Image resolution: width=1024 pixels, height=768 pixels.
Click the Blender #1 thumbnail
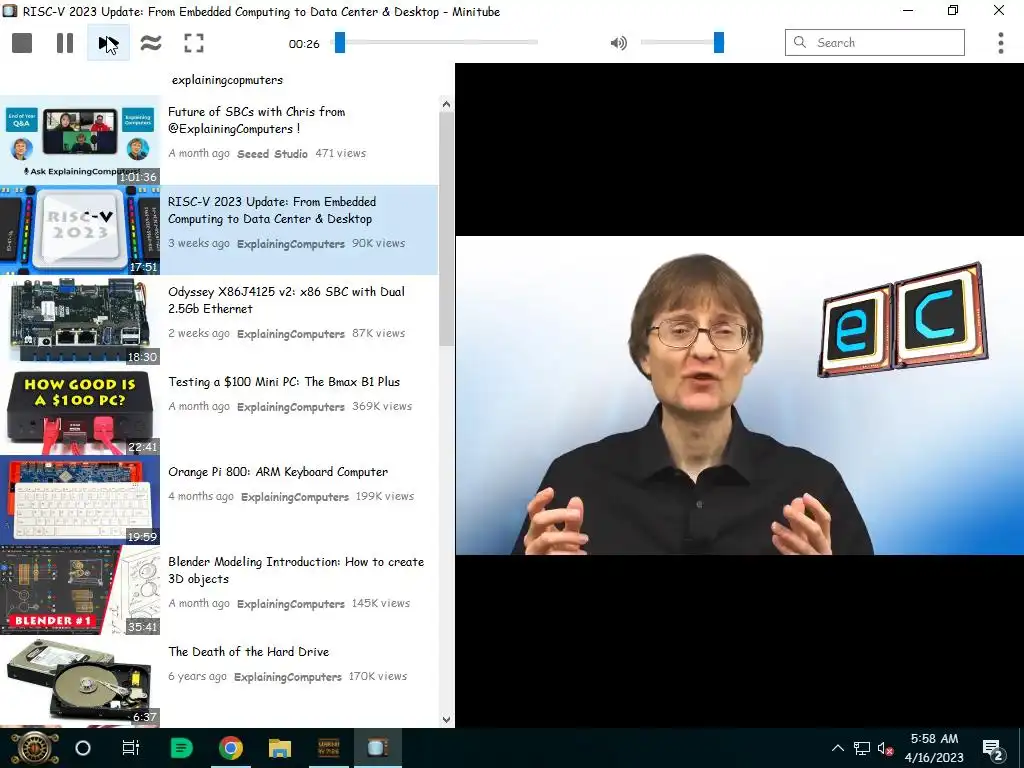coord(80,590)
